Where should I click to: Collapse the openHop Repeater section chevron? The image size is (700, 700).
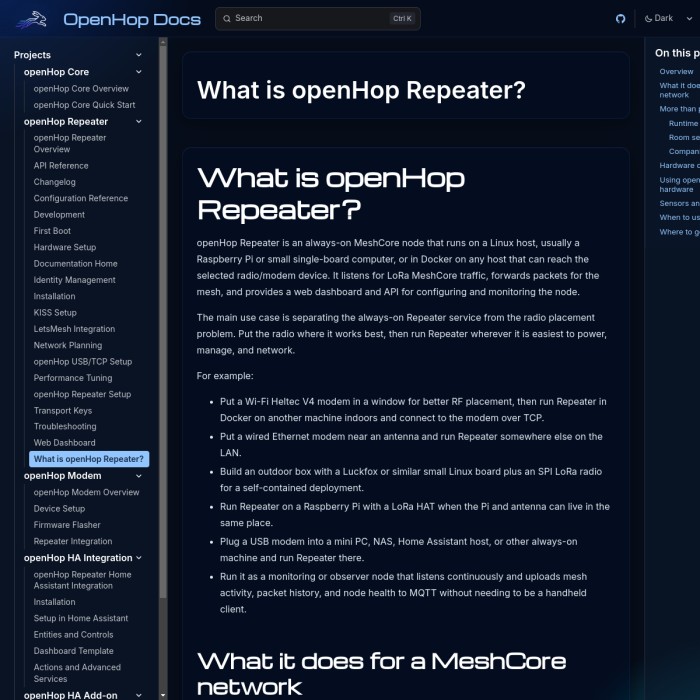(139, 121)
